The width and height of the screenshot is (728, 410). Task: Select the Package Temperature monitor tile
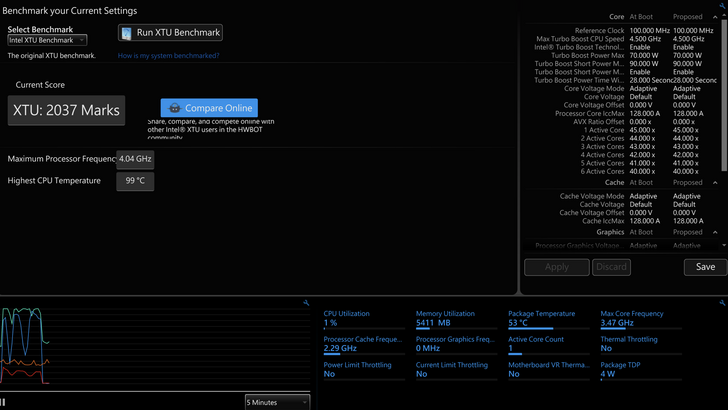[548, 319]
